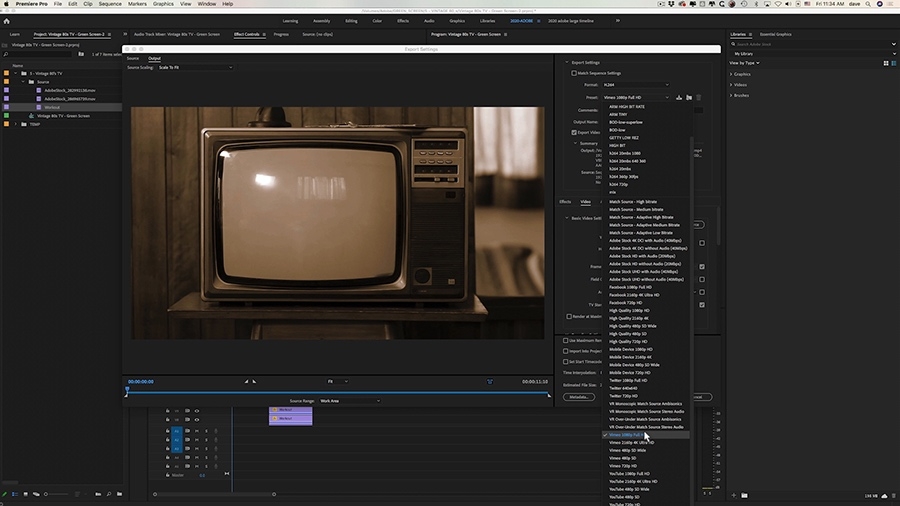900x506 pixels.
Task: Switch to the Color workspace
Action: click(x=377, y=21)
